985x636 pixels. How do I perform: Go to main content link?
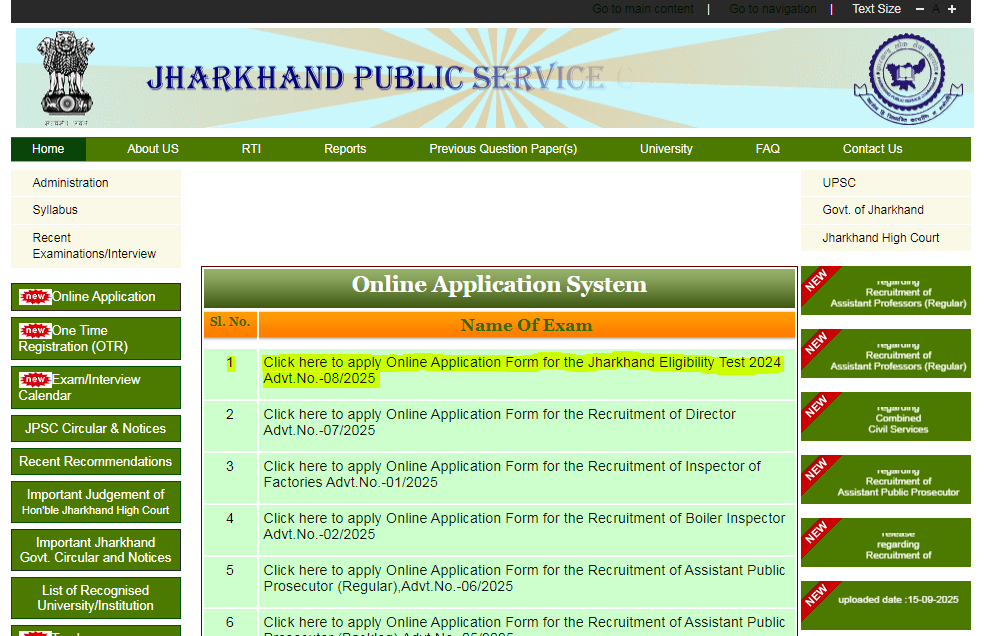[643, 9]
